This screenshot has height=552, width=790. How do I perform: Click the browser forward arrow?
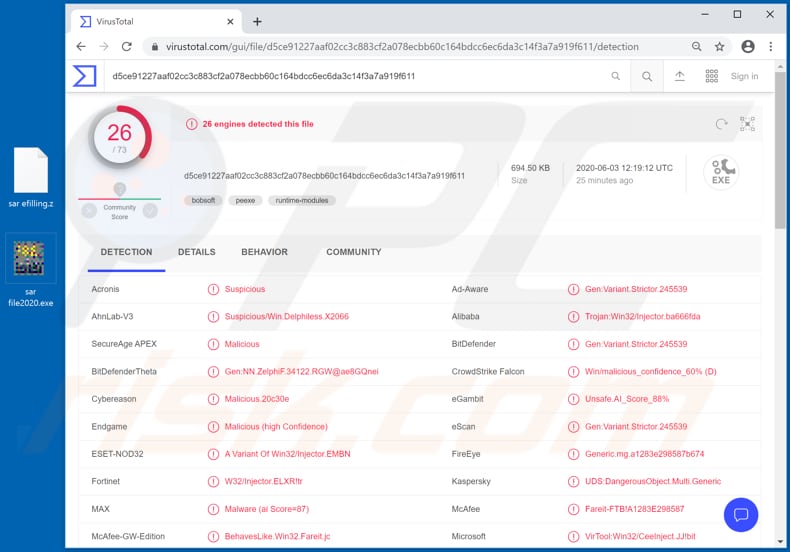tap(104, 46)
